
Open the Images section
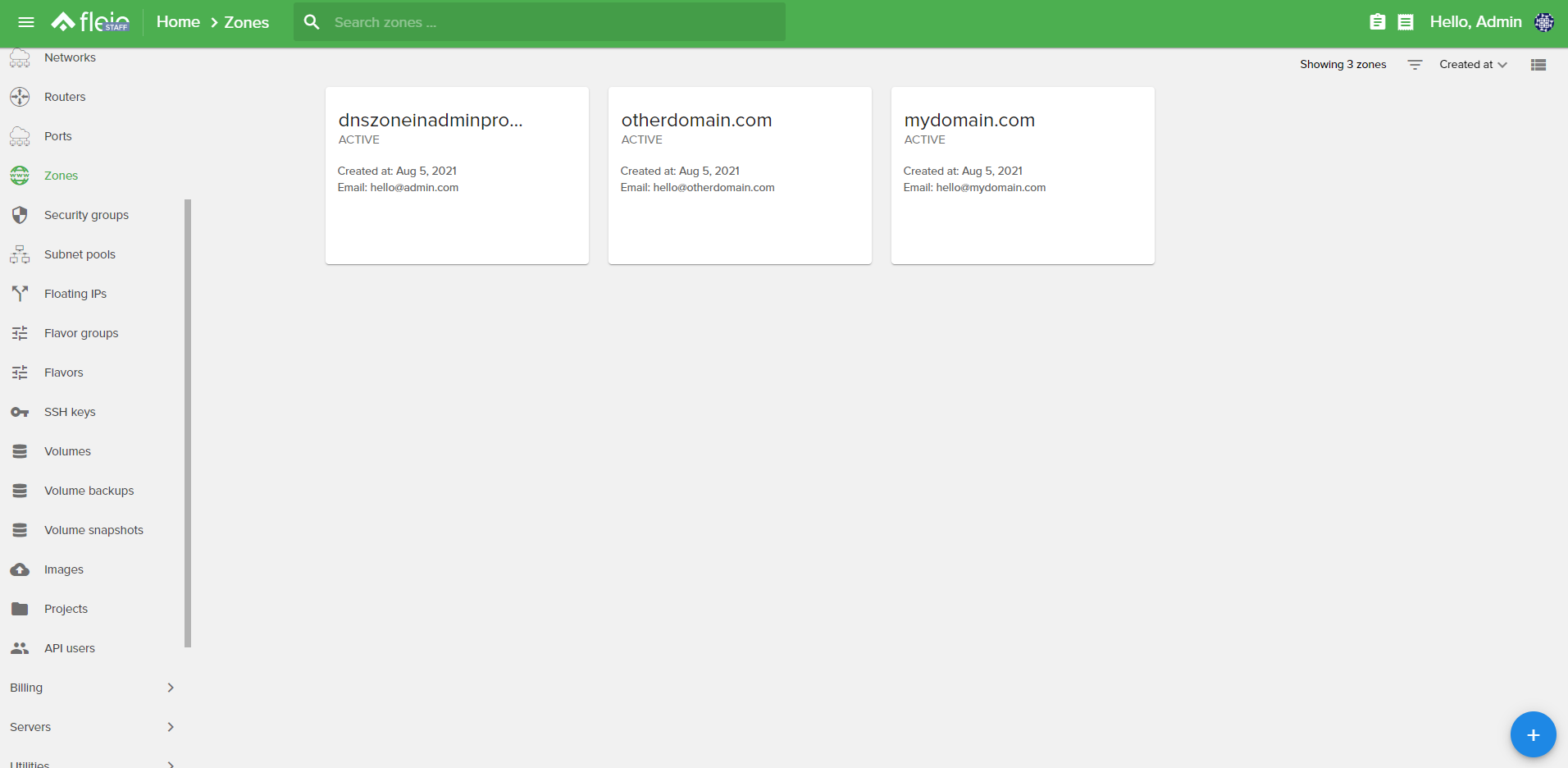[64, 569]
